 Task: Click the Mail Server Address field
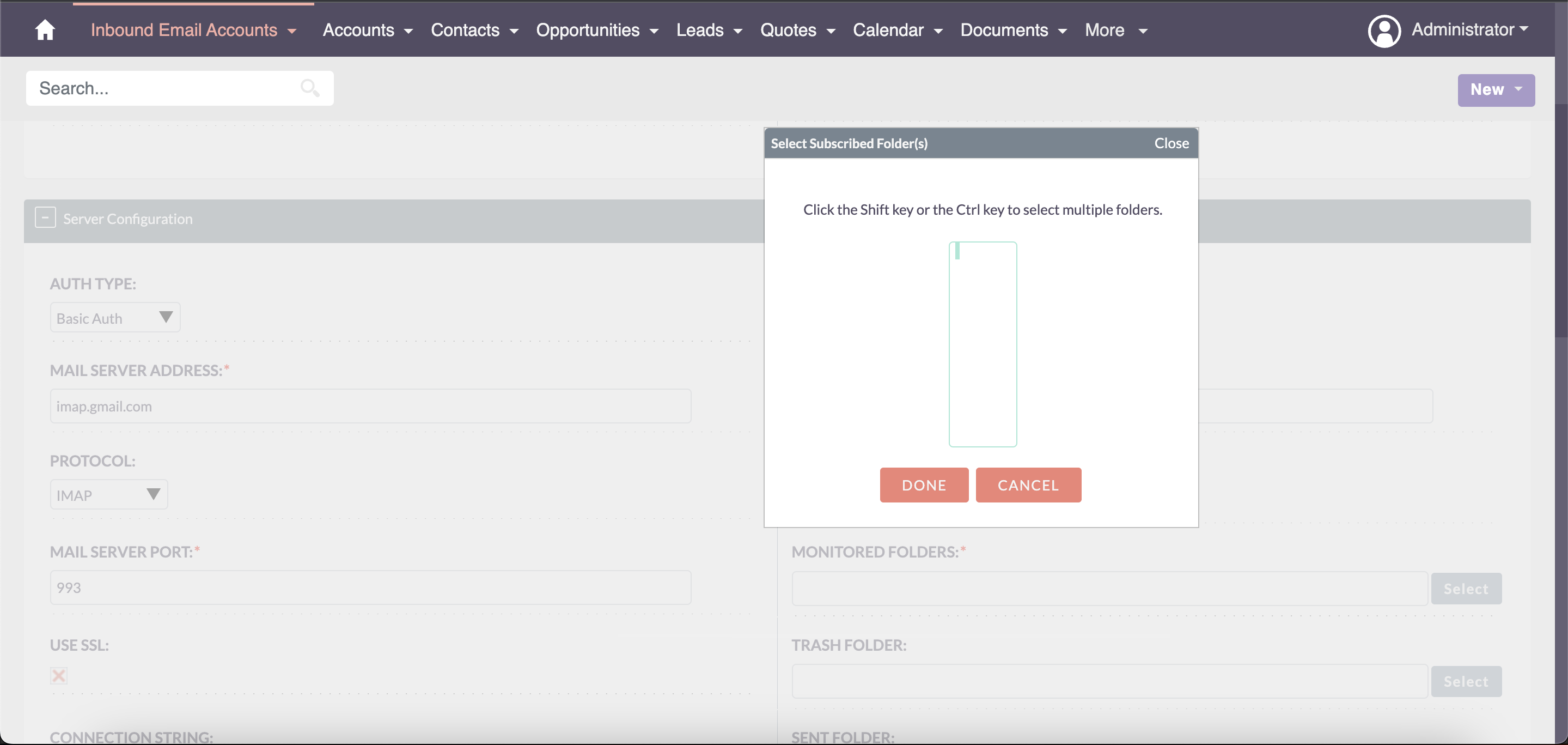[x=371, y=405]
